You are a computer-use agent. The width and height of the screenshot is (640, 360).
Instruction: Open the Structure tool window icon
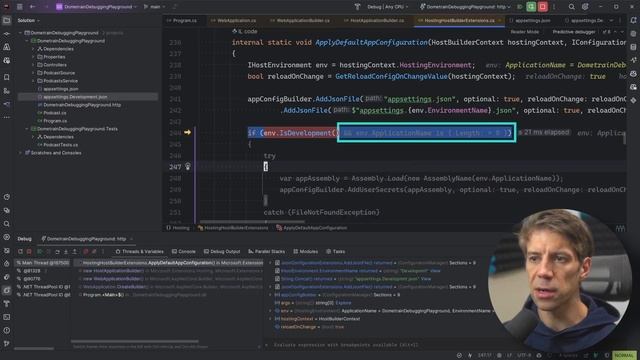(x=7, y=91)
